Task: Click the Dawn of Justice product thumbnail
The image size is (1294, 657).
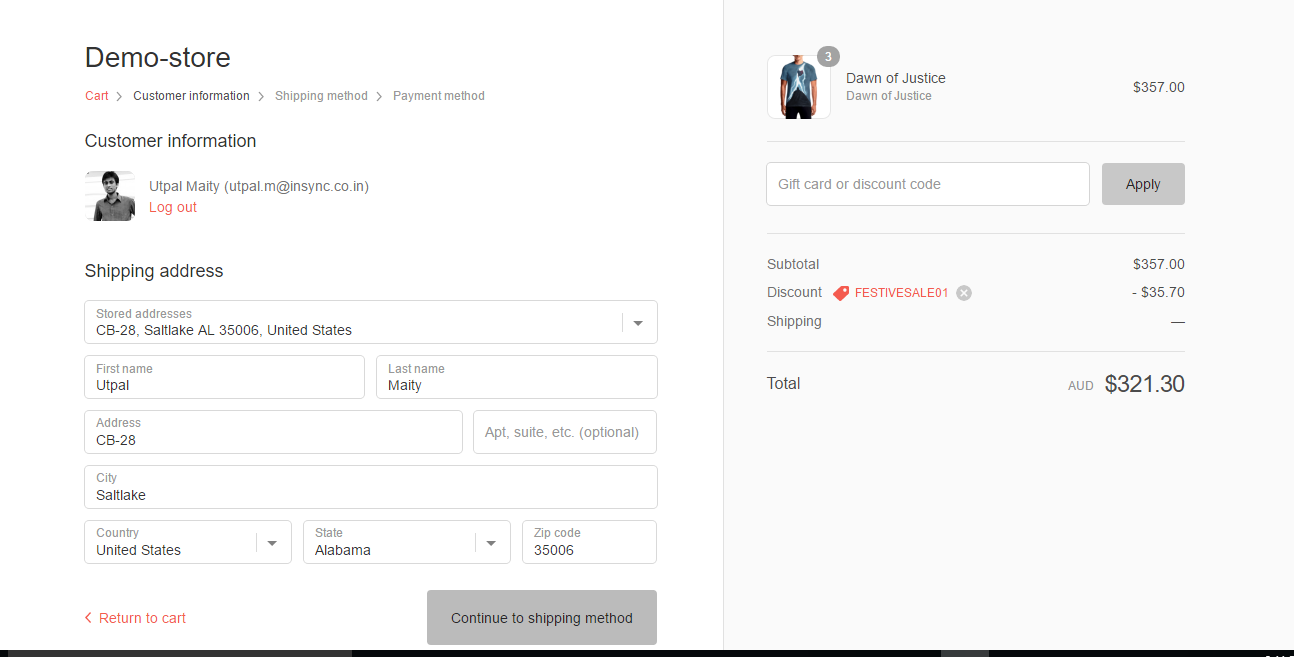Action: 799,87
